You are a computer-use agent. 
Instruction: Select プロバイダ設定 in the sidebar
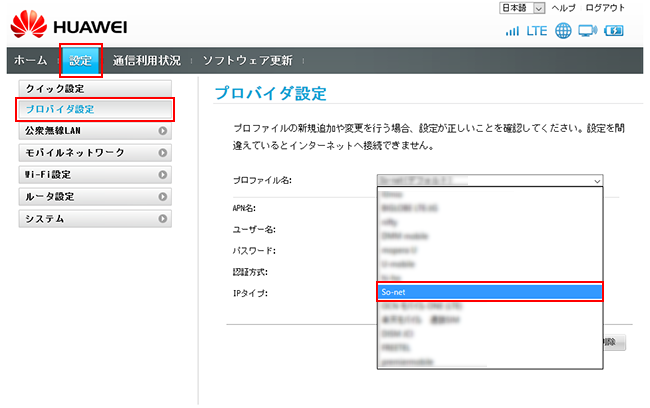click(95, 109)
